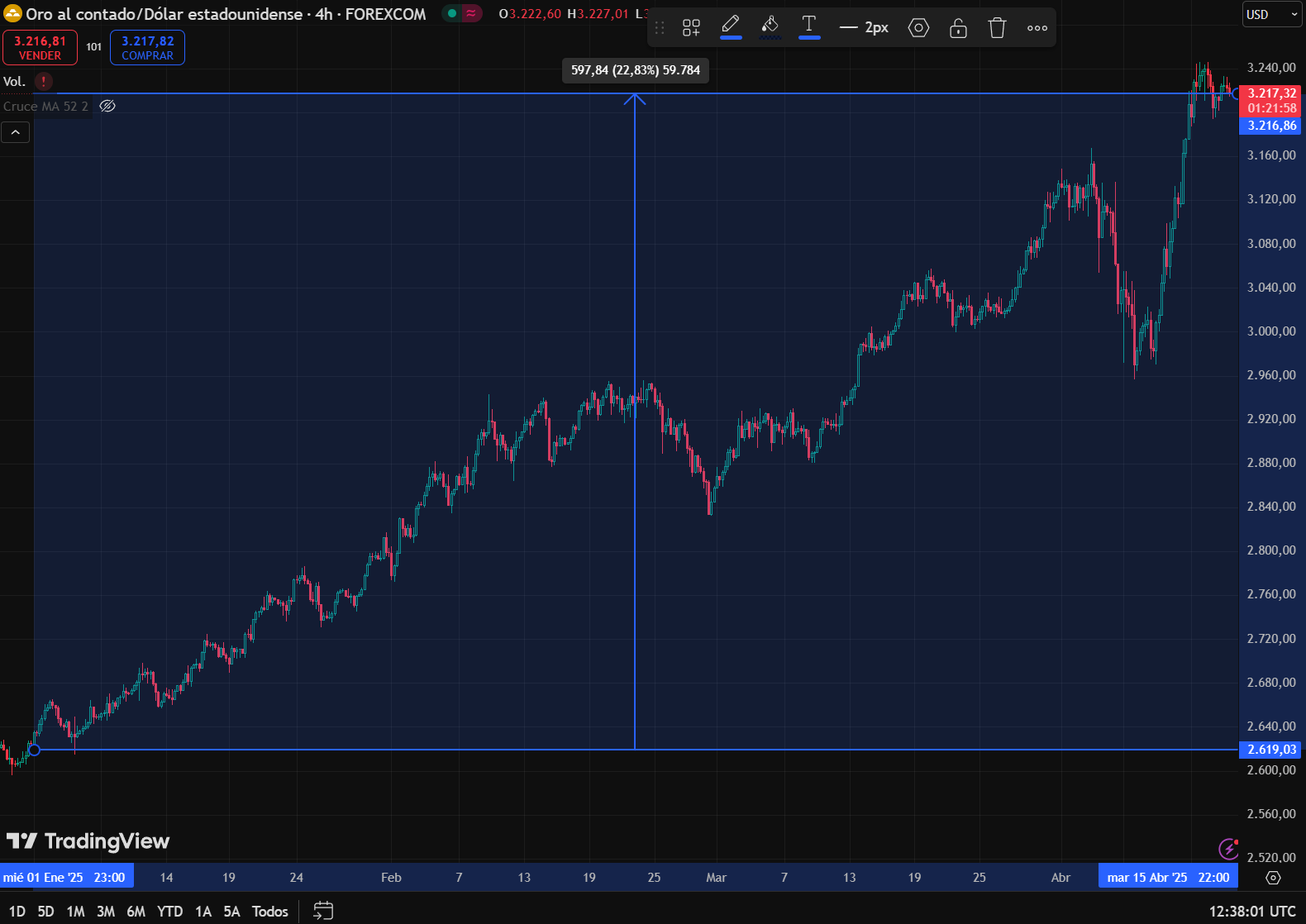This screenshot has height=924, width=1306.
Task: Change background fill color bucket icon
Action: (770, 27)
